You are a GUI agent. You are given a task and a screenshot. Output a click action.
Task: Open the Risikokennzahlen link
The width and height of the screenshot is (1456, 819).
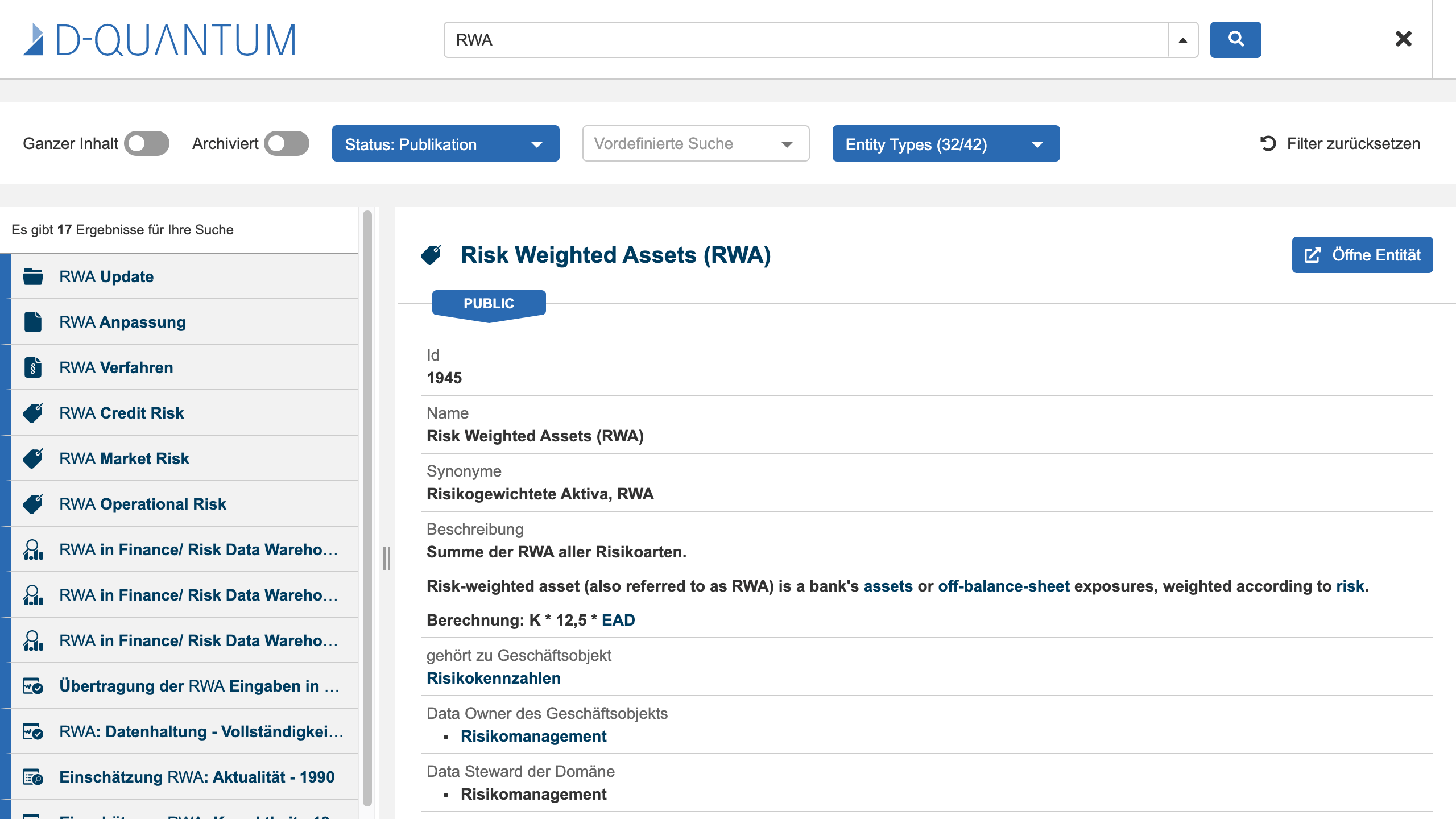494,678
